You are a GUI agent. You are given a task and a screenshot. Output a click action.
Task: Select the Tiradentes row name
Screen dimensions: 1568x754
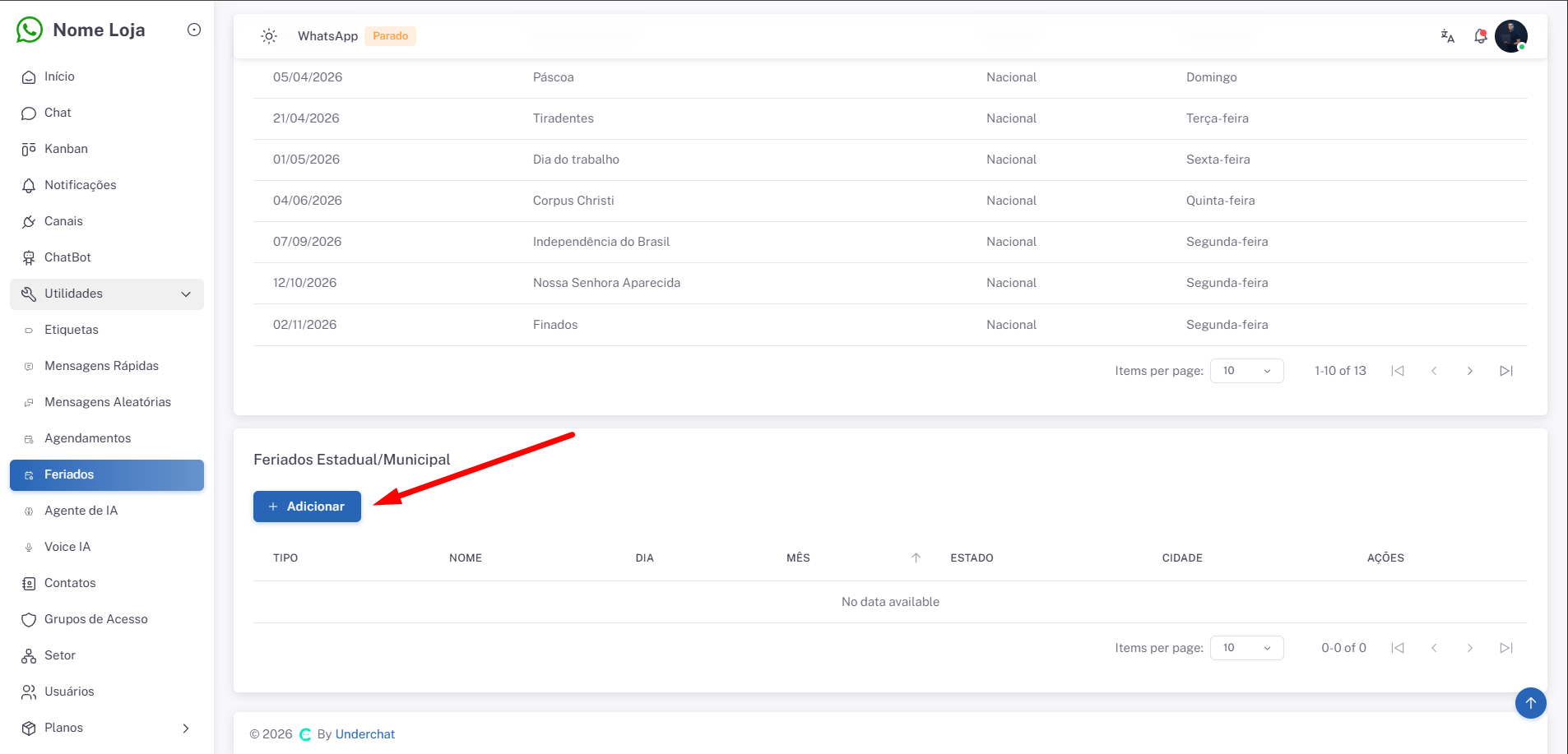coord(564,118)
